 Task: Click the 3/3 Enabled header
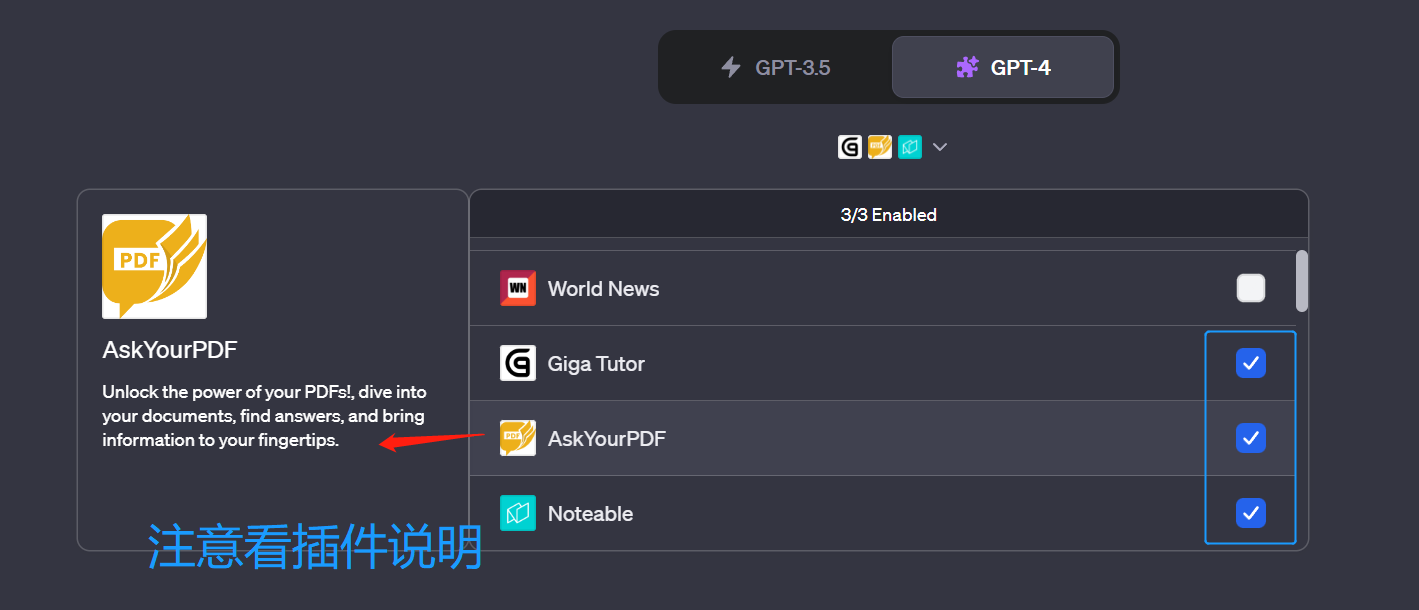tap(889, 214)
